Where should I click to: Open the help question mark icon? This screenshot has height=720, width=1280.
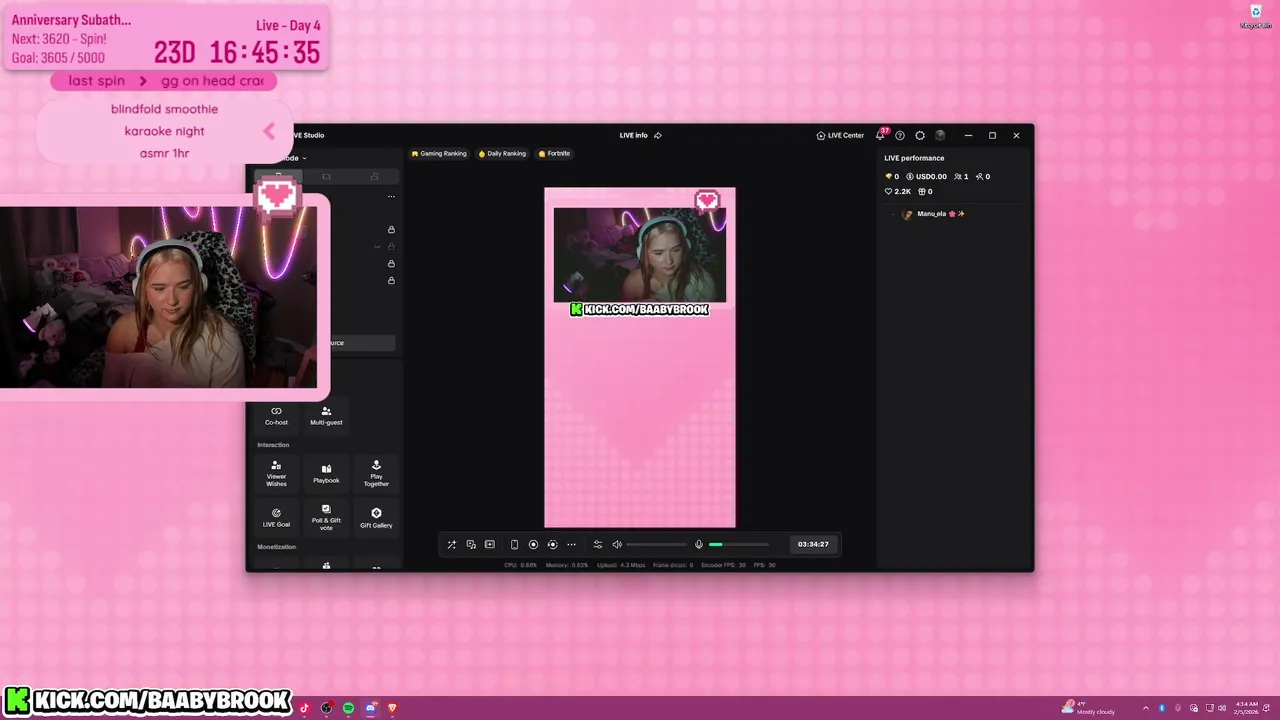pos(900,135)
